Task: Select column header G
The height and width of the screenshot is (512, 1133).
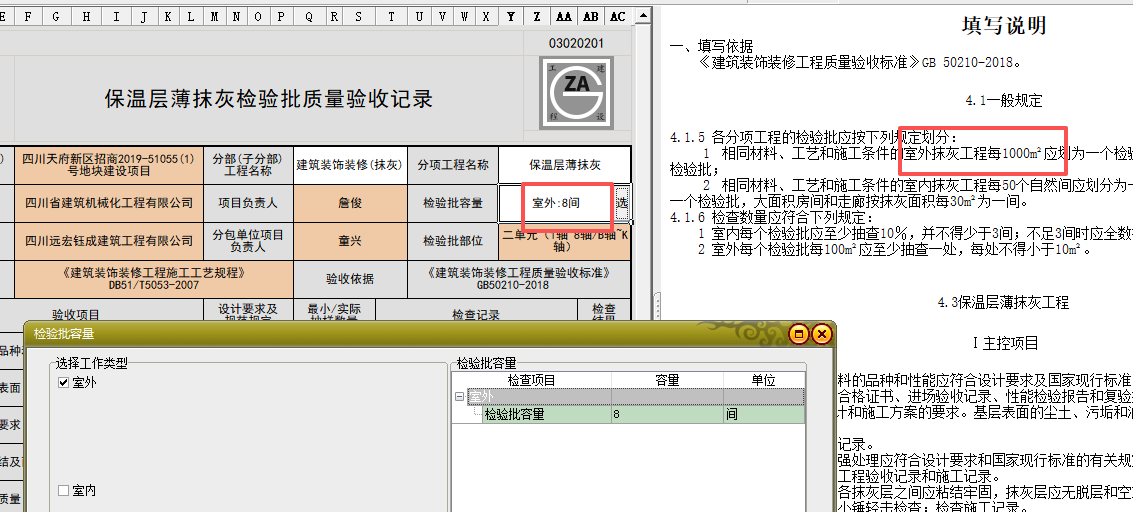Action: 56,16
